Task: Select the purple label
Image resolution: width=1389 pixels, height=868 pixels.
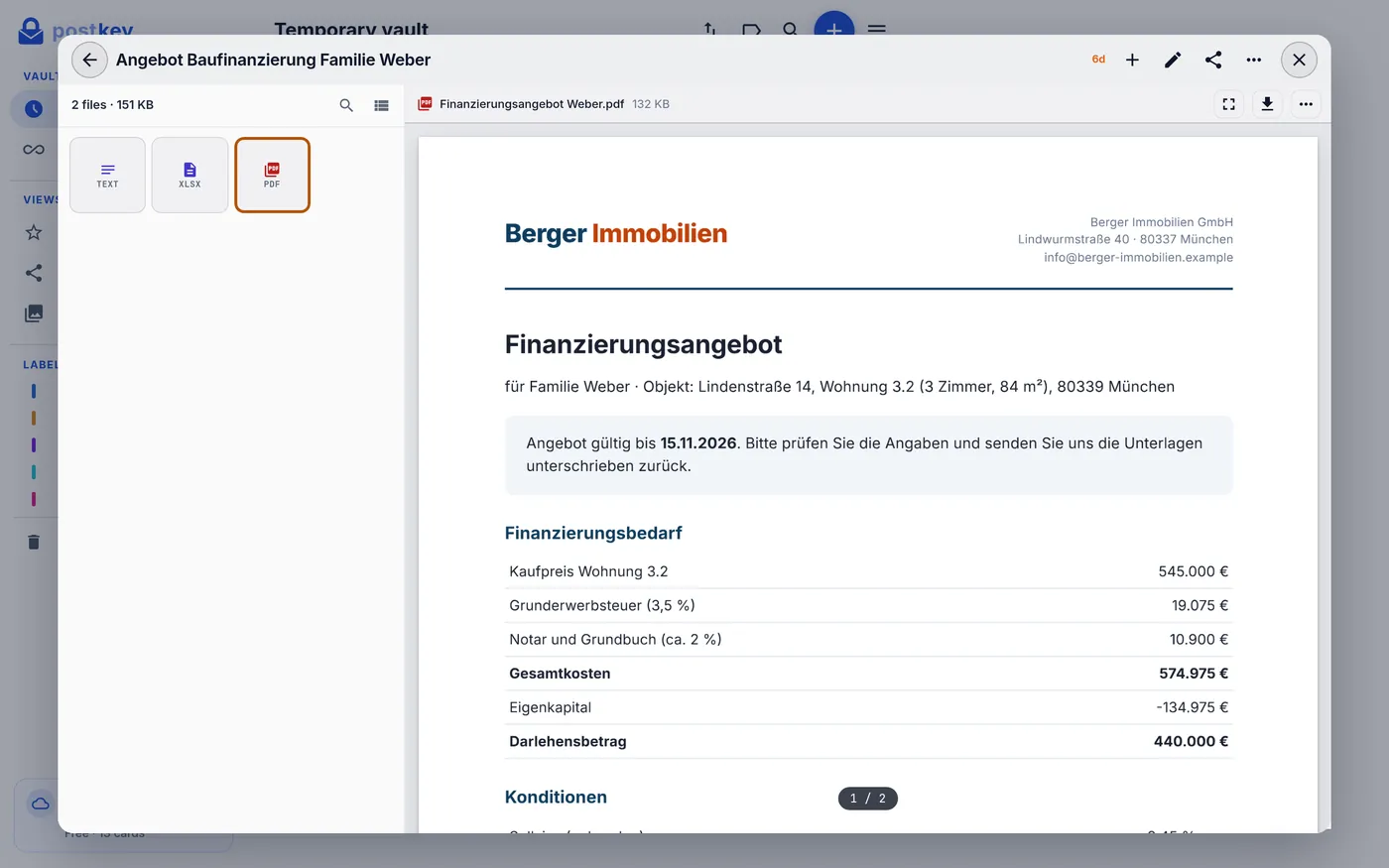Action: (34, 445)
